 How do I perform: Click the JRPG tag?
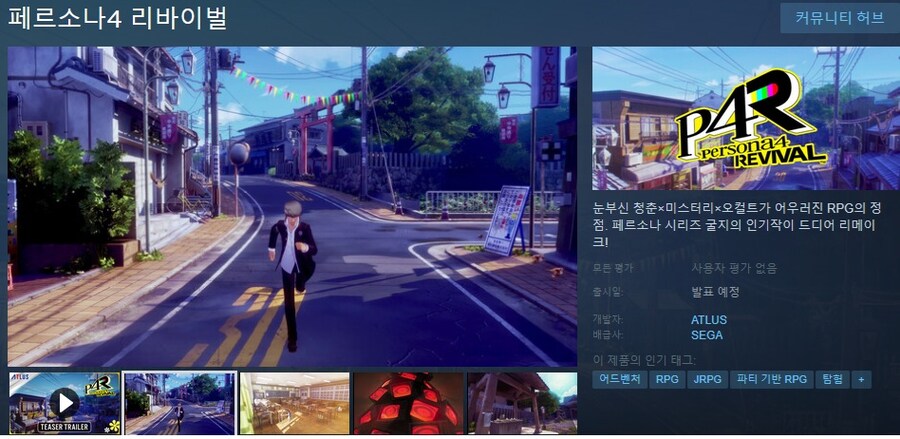pyautogui.click(x=708, y=379)
